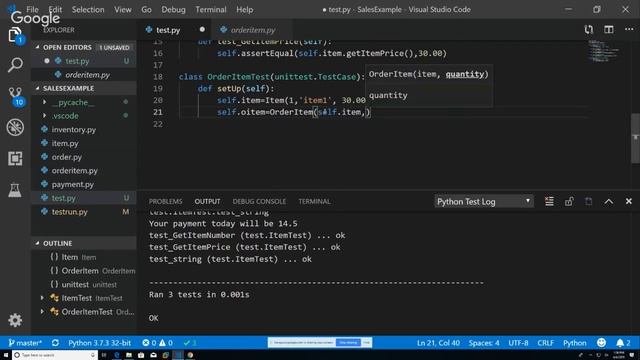Open the Help menu

click(x=244, y=9)
